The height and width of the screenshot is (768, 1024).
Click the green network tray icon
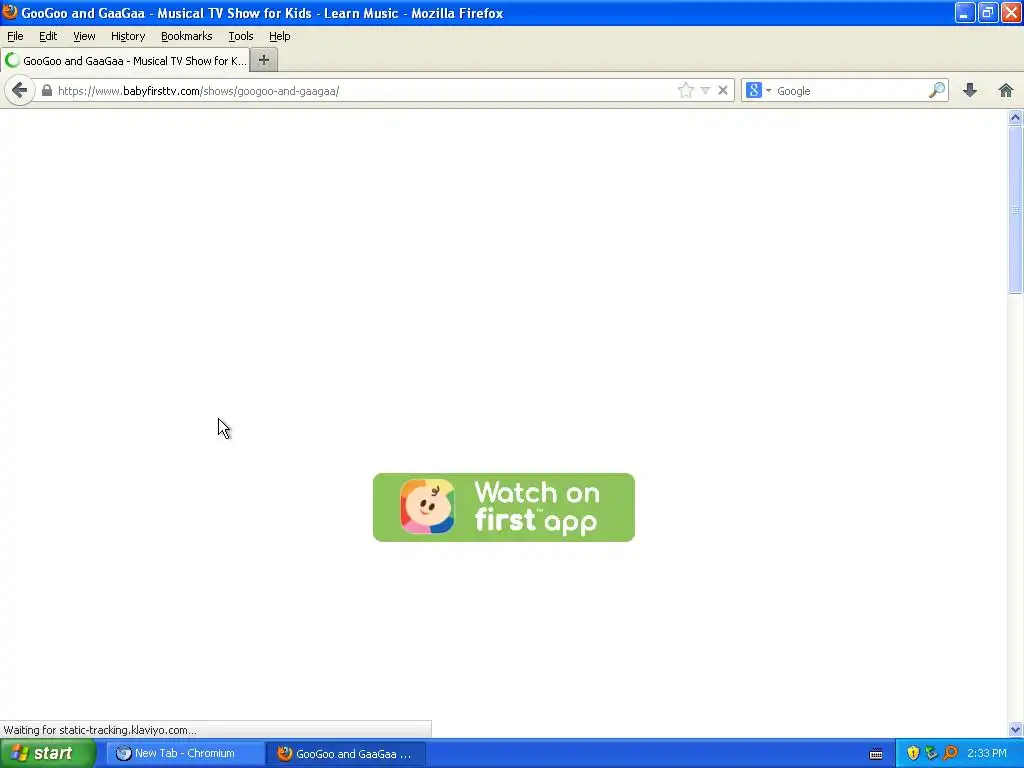931,754
